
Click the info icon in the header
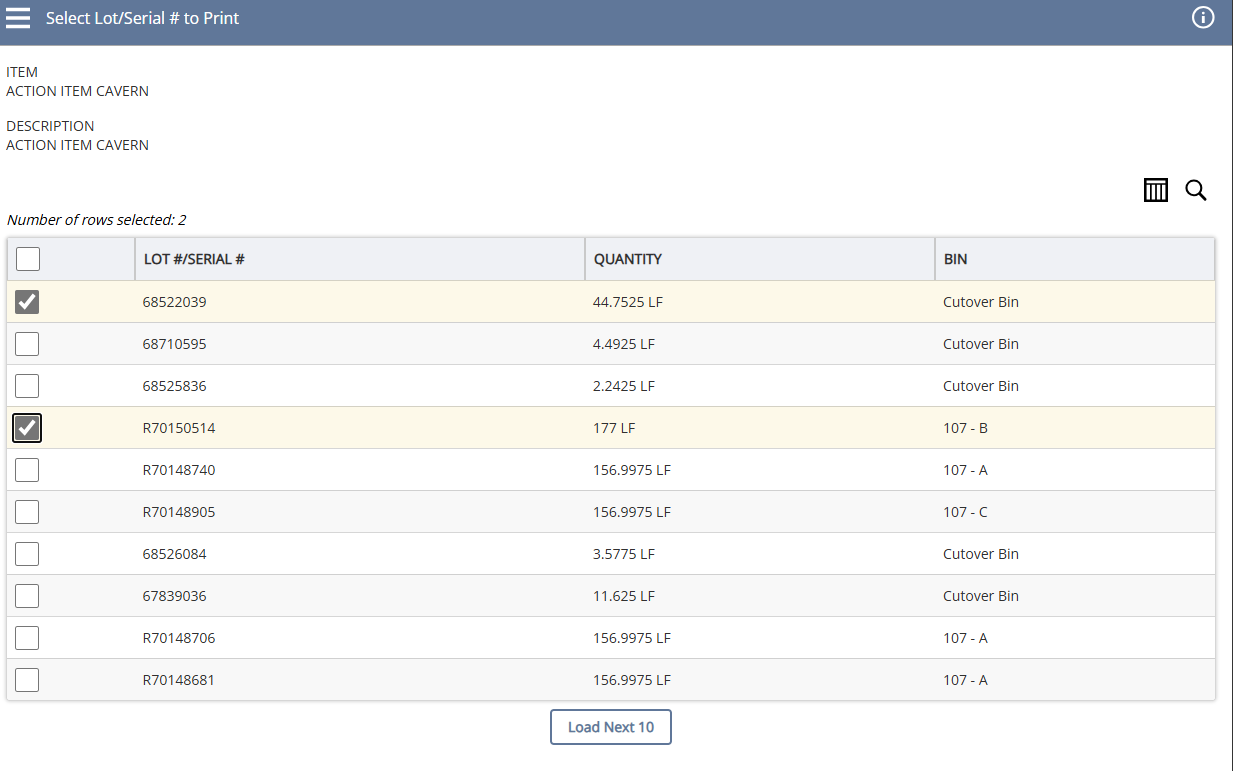[x=1203, y=17]
